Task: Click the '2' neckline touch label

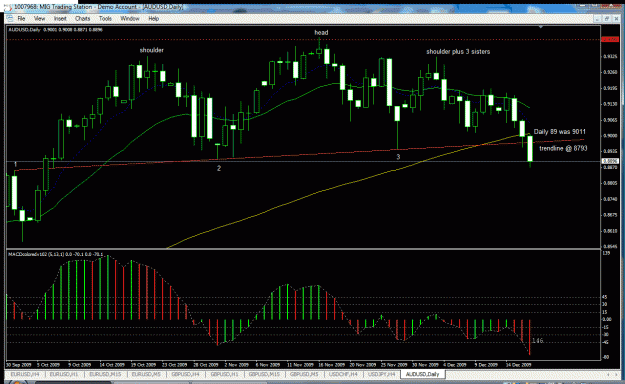Action: point(219,169)
